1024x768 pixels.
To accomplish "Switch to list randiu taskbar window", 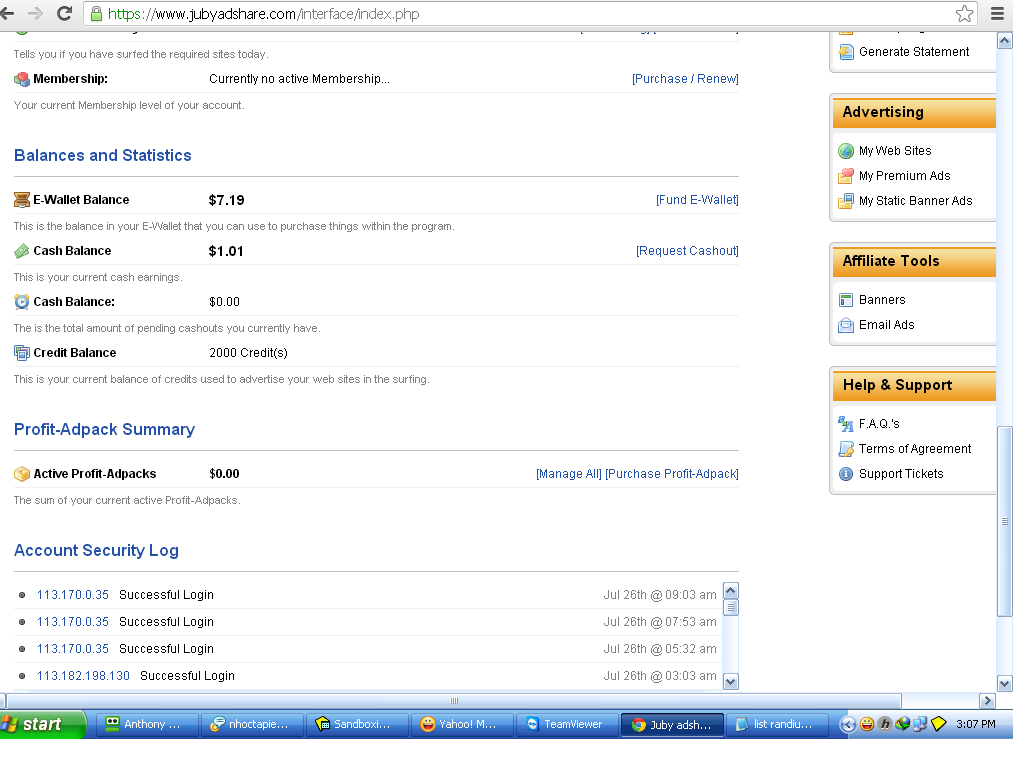I will (777, 724).
